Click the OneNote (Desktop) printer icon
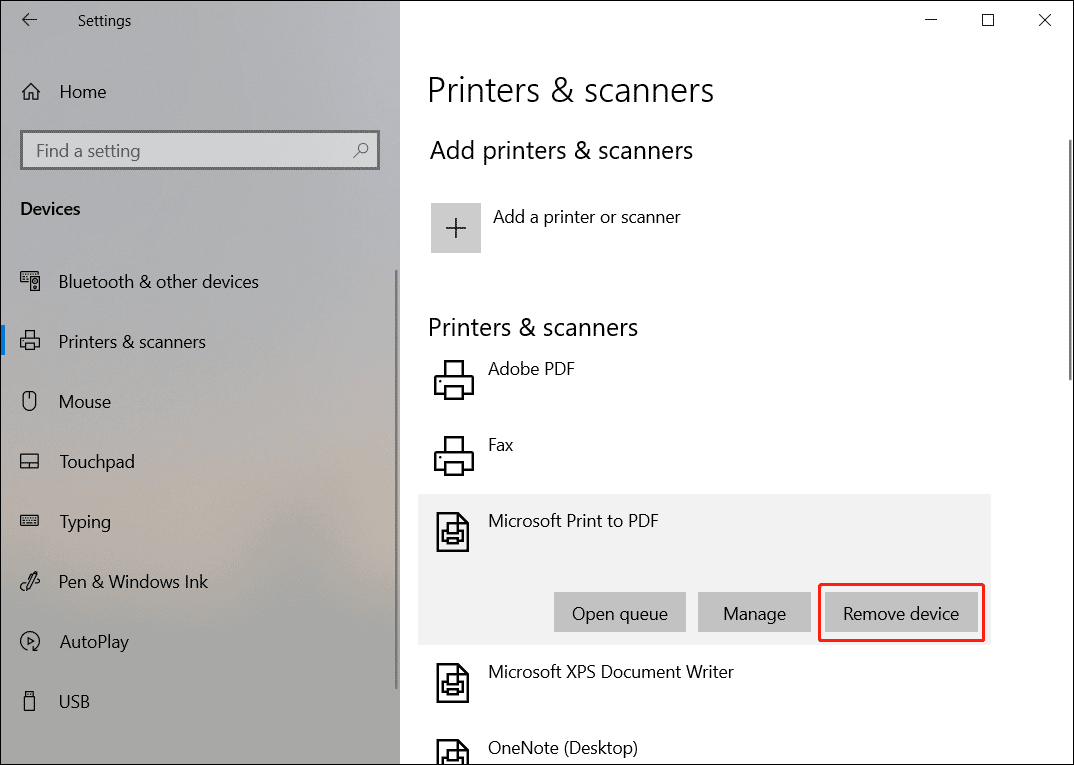The image size is (1074, 765). 453,751
